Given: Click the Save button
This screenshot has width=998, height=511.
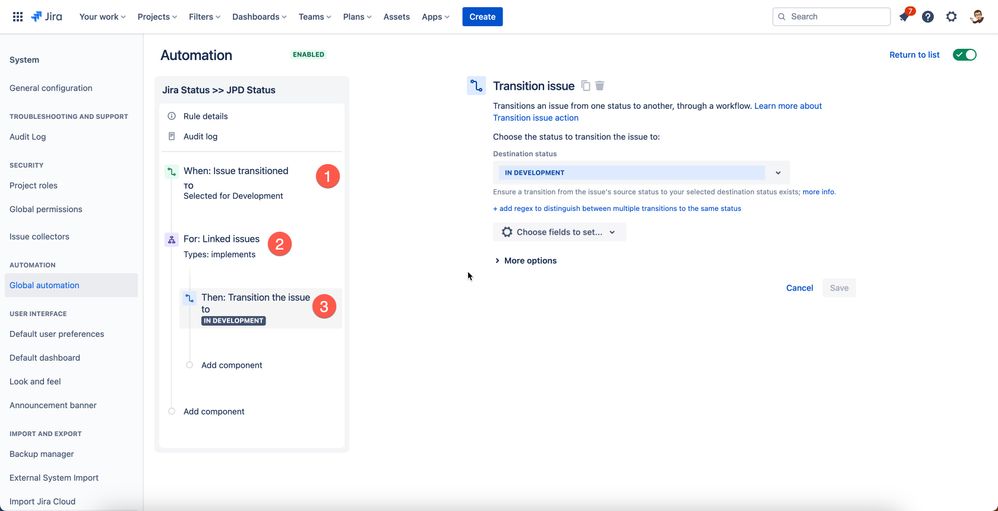Looking at the screenshot, I should [839, 288].
